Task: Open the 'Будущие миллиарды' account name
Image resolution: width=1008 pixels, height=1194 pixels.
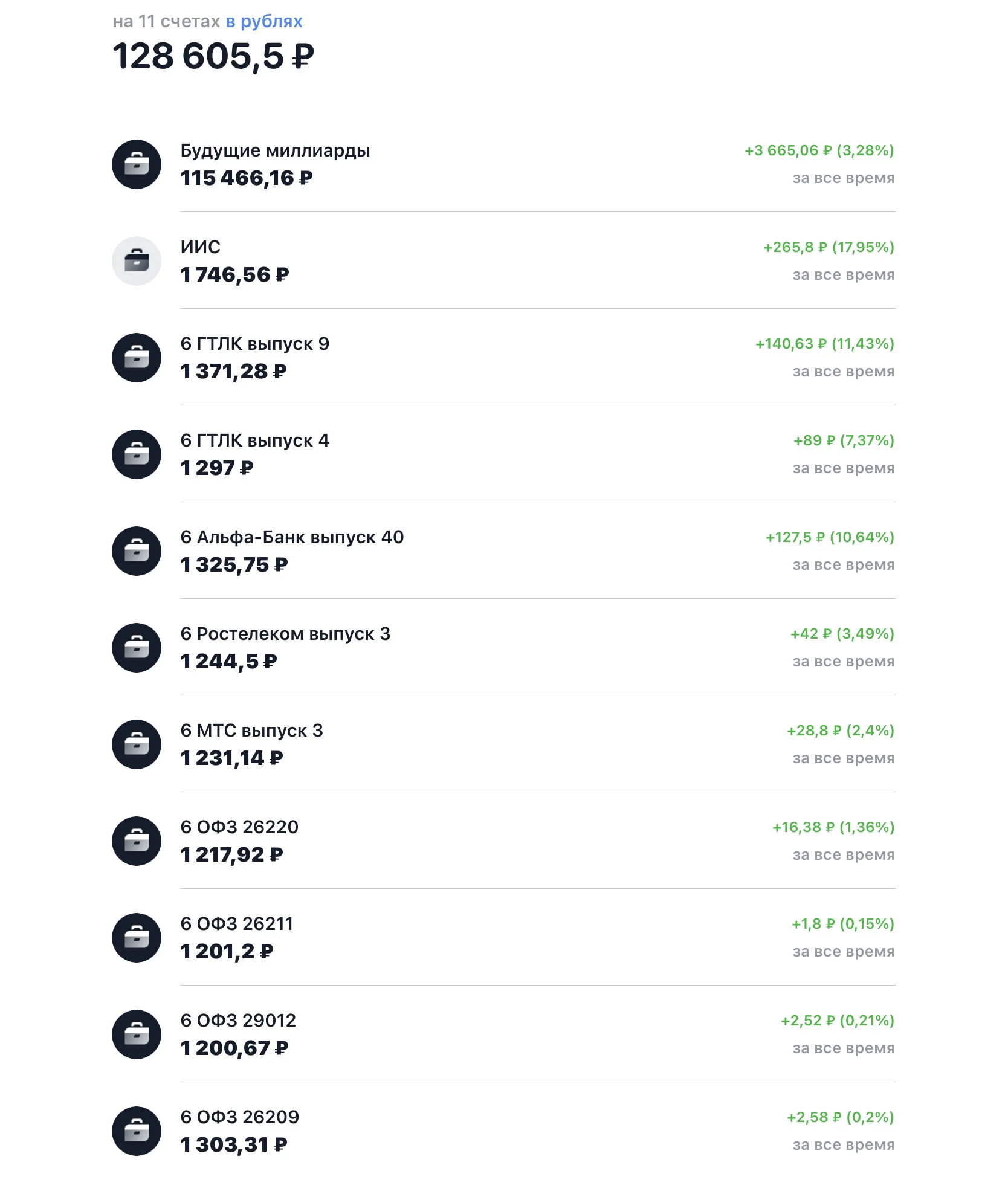Action: pyautogui.click(x=275, y=150)
